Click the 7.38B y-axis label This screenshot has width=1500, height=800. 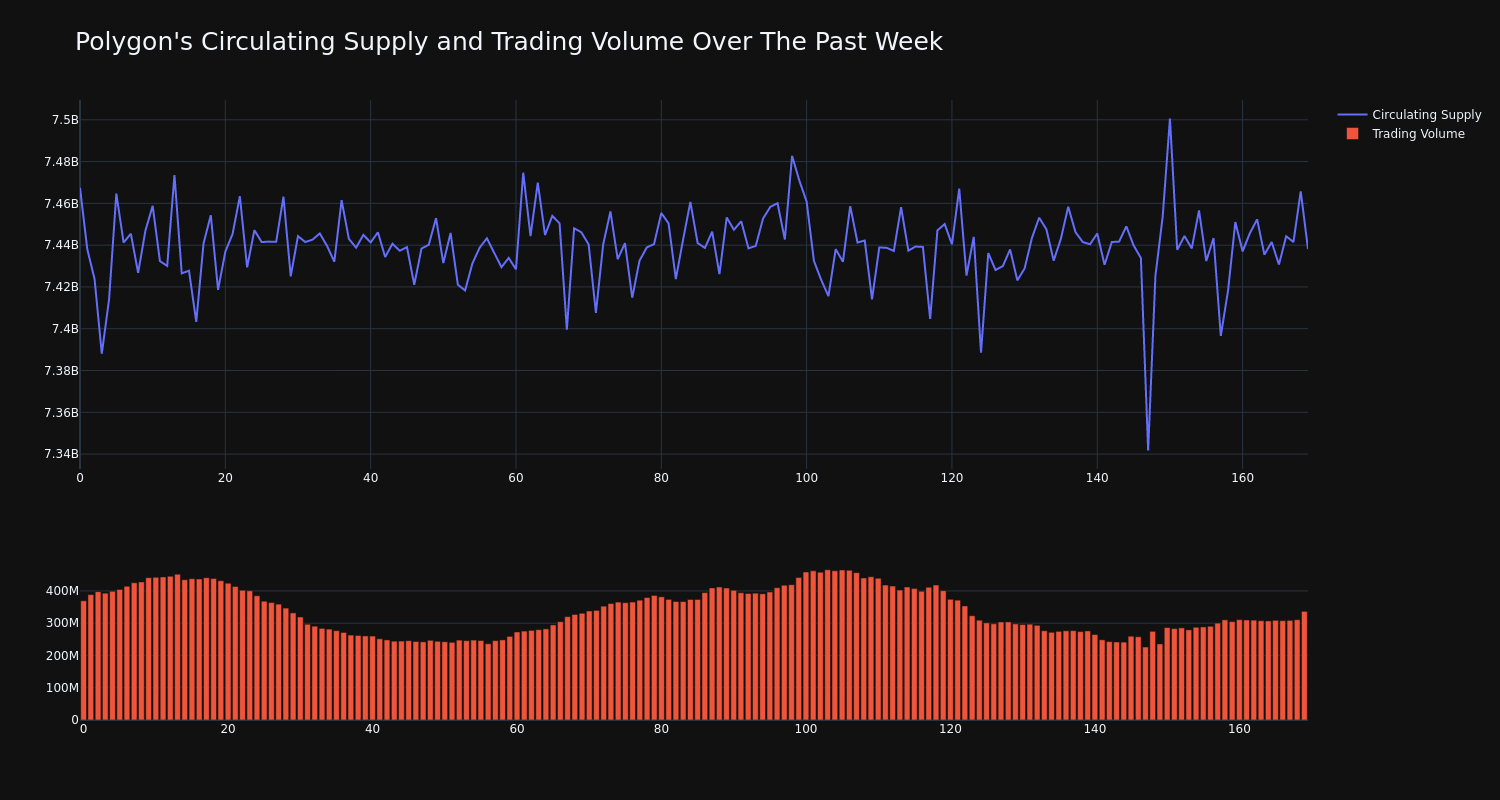pos(61,371)
